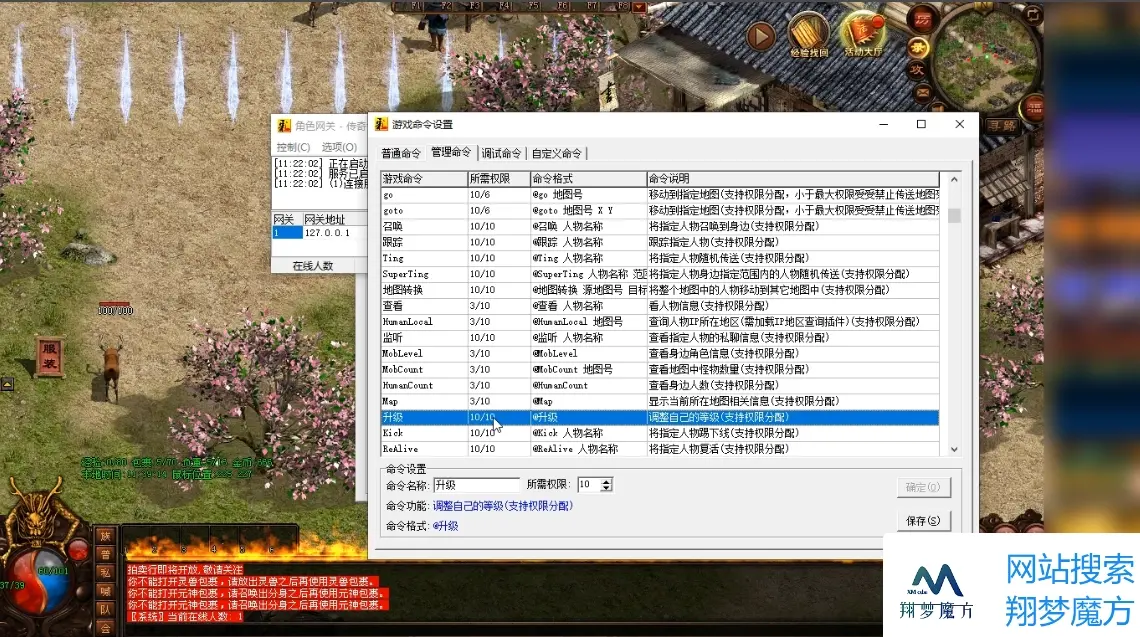Click the 游戏命令设置 window title icon

click(381, 124)
